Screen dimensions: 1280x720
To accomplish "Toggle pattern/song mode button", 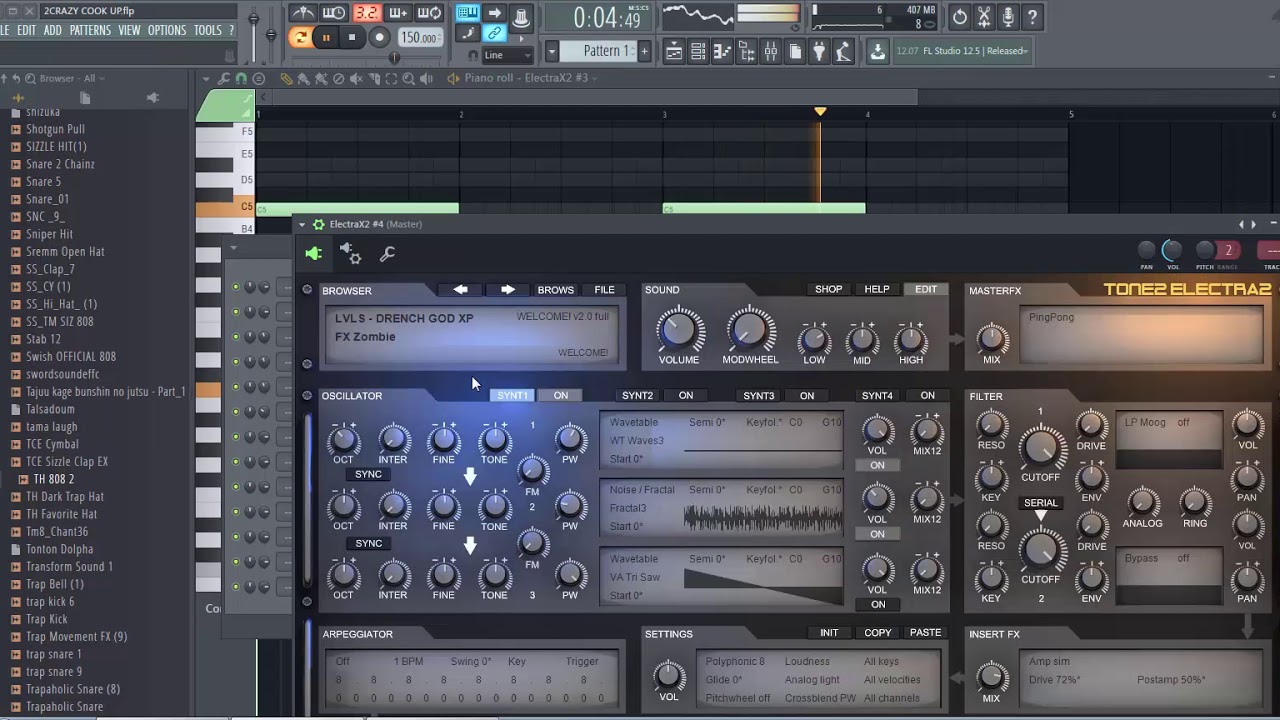I will (x=300, y=38).
